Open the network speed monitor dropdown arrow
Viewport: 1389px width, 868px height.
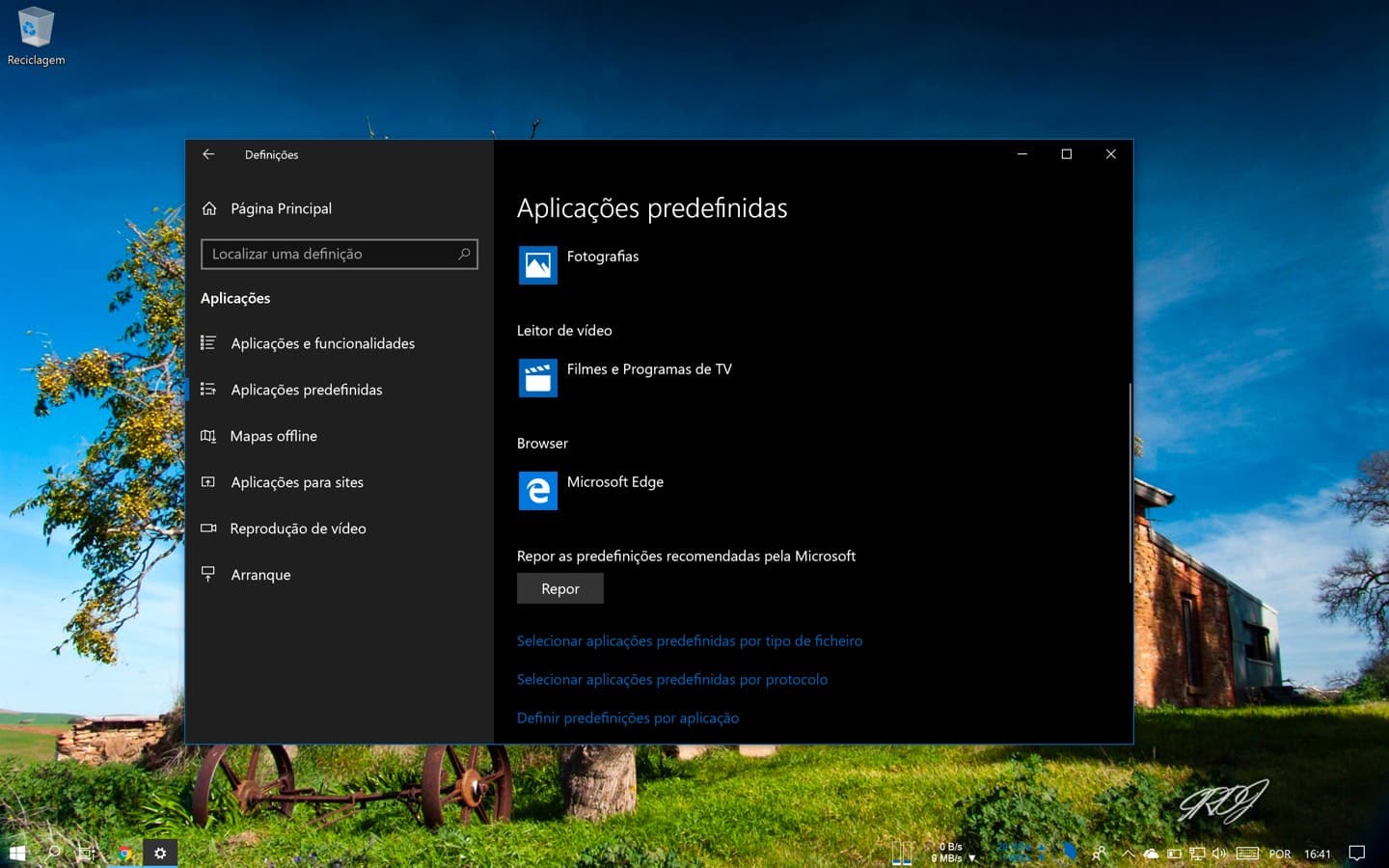971,856
